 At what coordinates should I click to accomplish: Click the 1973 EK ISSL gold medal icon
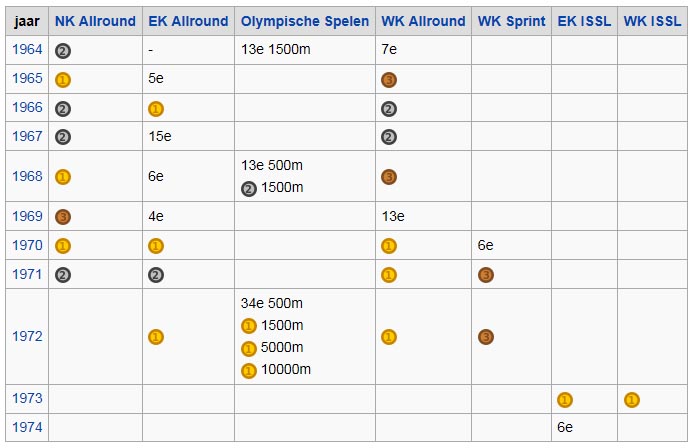[x=565, y=400]
